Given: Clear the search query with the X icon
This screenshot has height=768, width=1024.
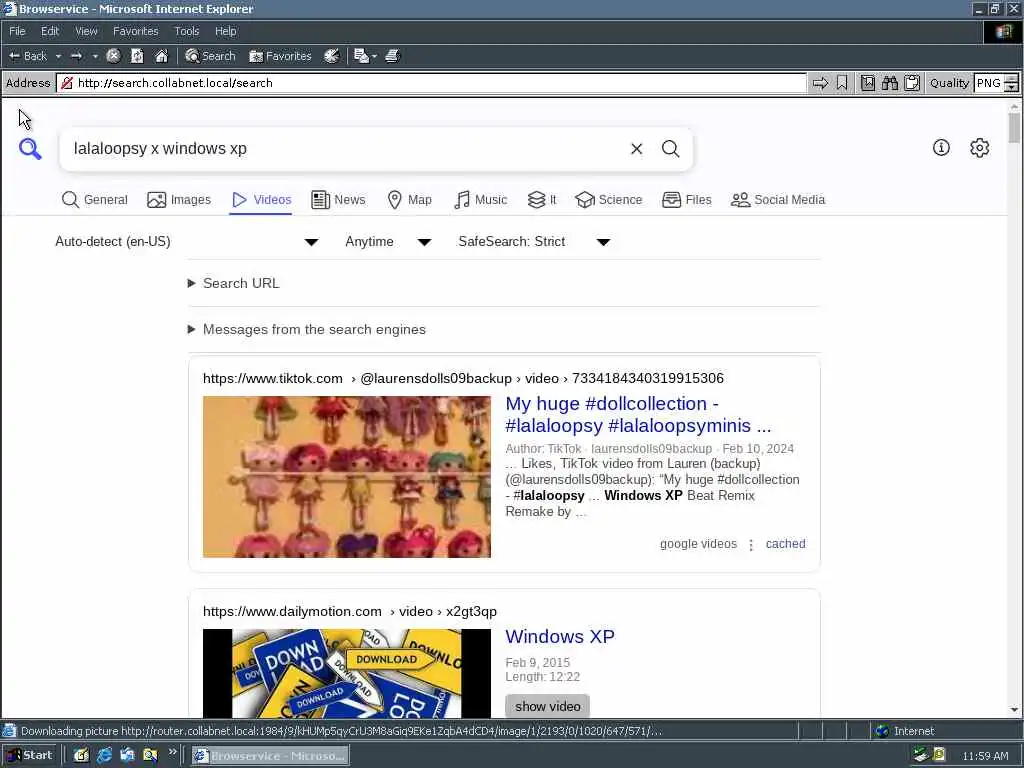Looking at the screenshot, I should [x=637, y=149].
